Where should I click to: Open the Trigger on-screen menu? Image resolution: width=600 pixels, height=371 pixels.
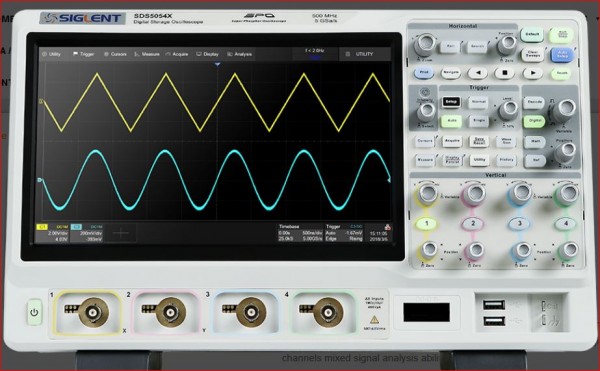pos(83,54)
